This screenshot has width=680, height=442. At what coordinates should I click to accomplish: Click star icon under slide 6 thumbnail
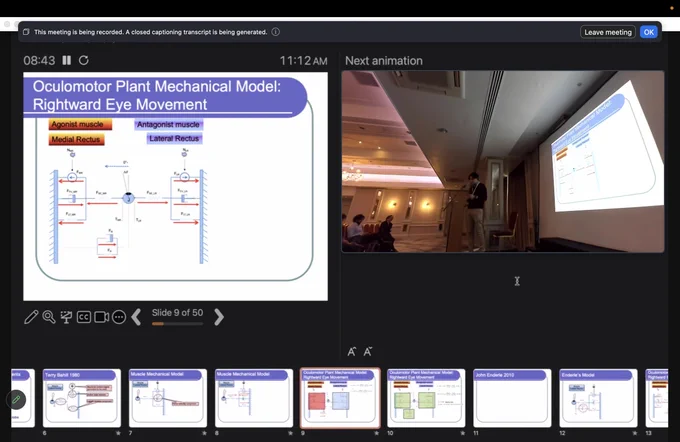(x=118, y=433)
